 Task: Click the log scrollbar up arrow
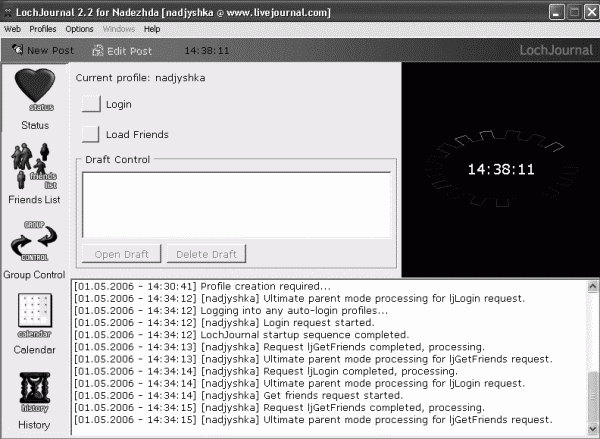click(593, 287)
